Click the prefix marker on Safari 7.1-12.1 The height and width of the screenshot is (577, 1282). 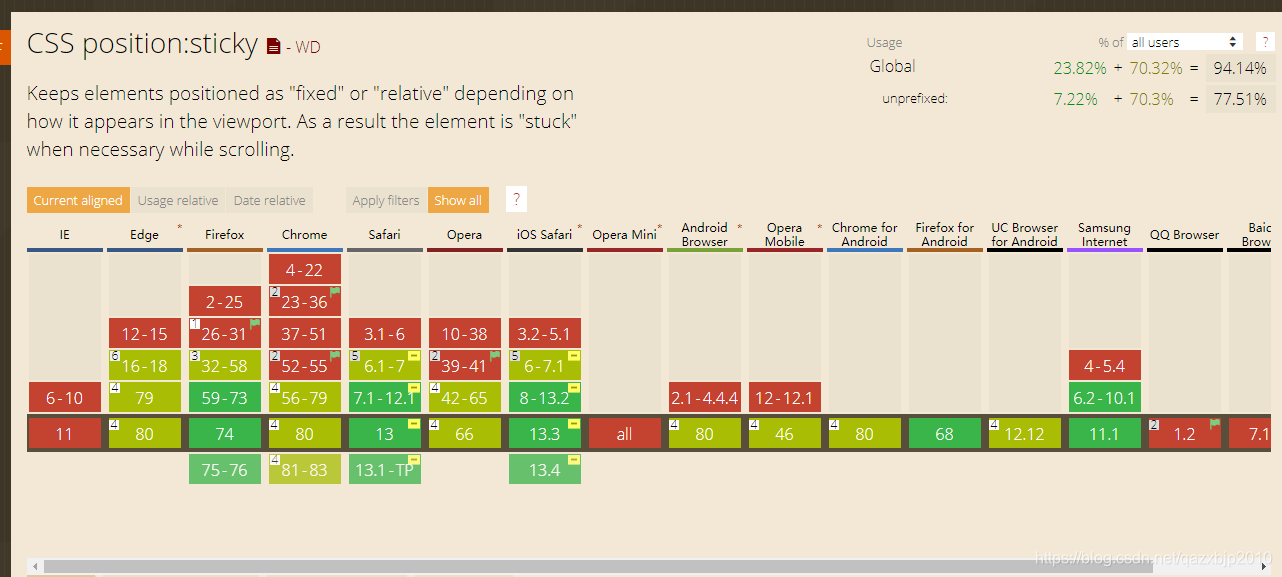coord(414,388)
